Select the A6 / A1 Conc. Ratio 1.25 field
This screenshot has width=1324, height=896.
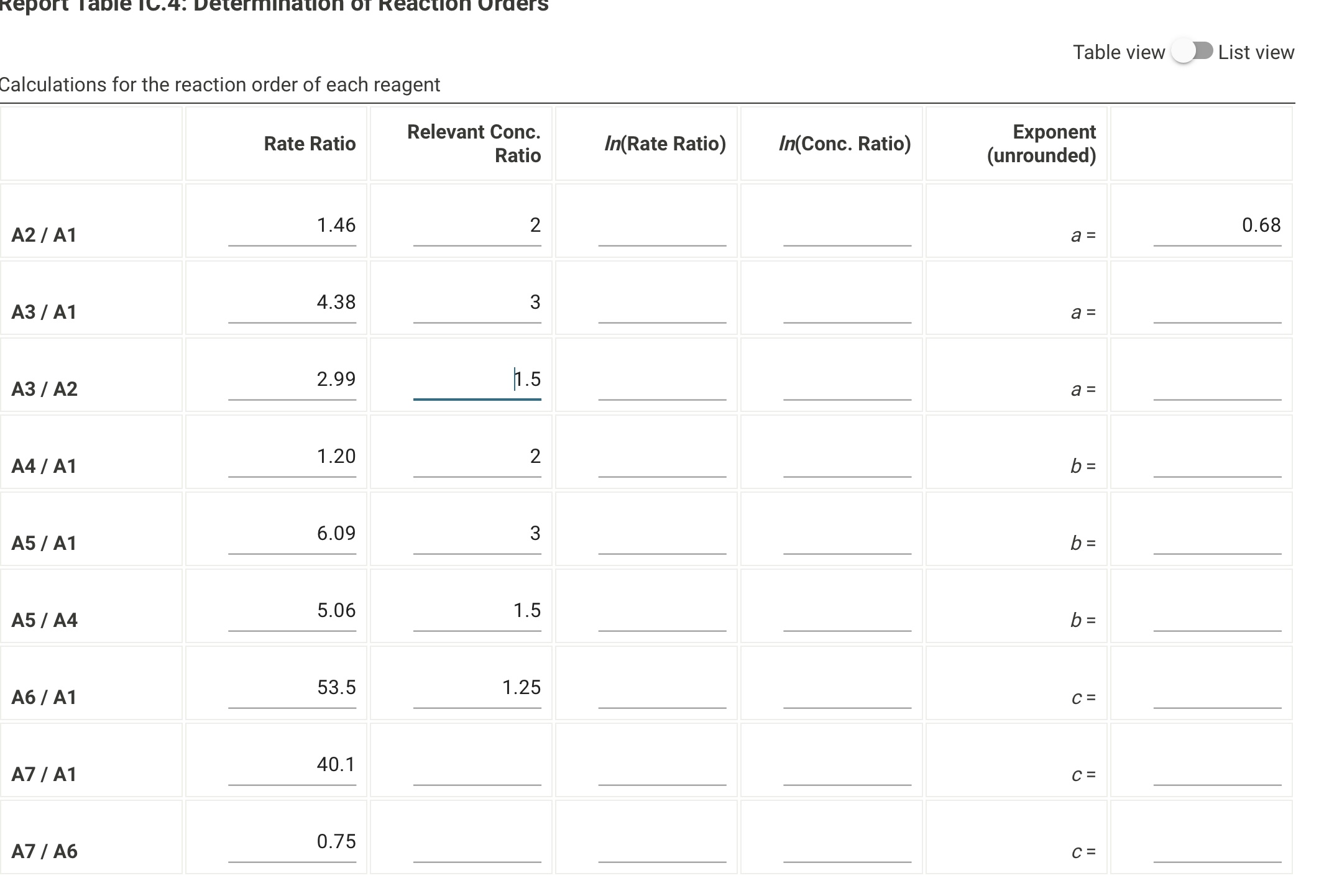(x=477, y=688)
